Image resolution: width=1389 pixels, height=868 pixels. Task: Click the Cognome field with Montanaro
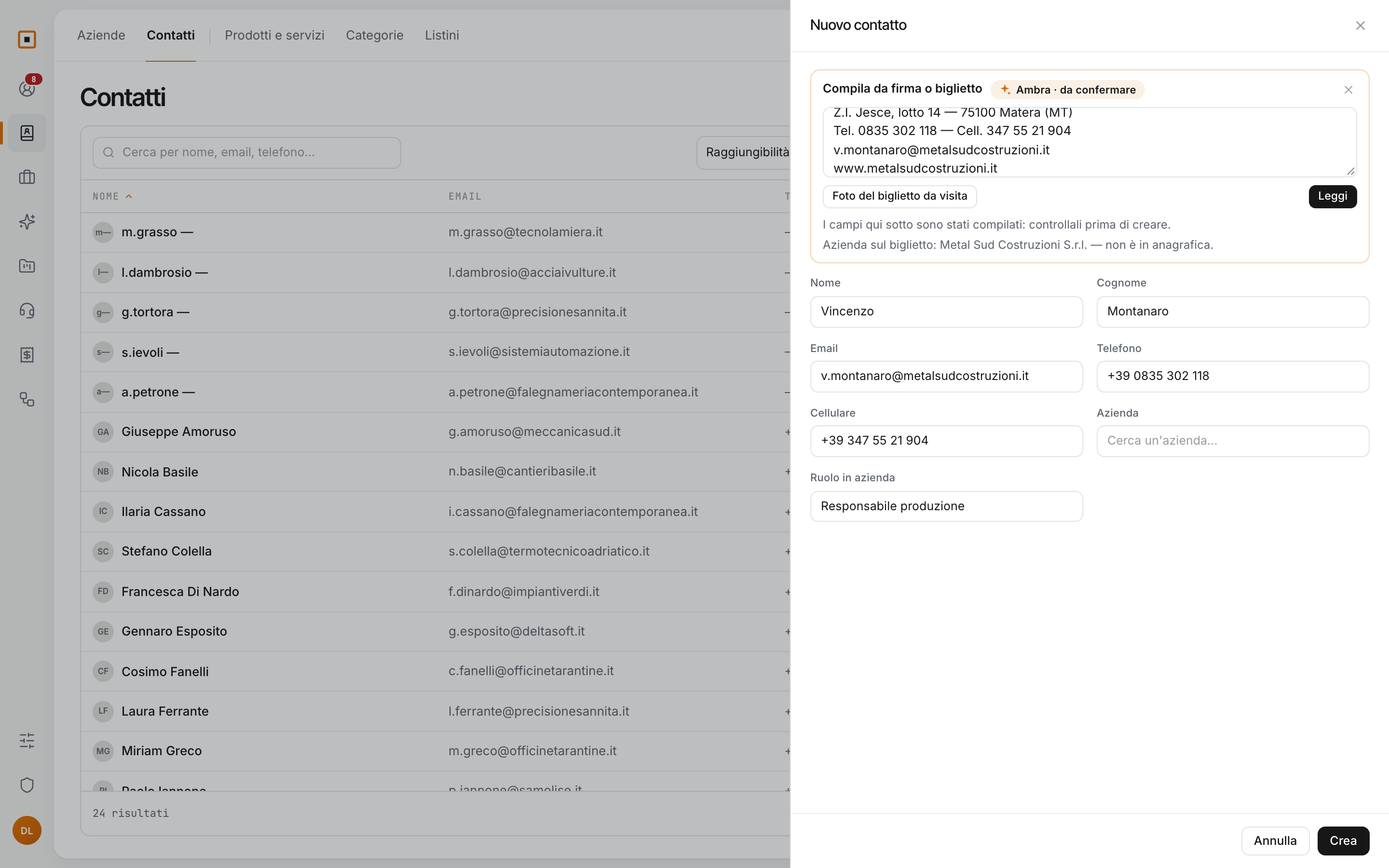coord(1232,312)
